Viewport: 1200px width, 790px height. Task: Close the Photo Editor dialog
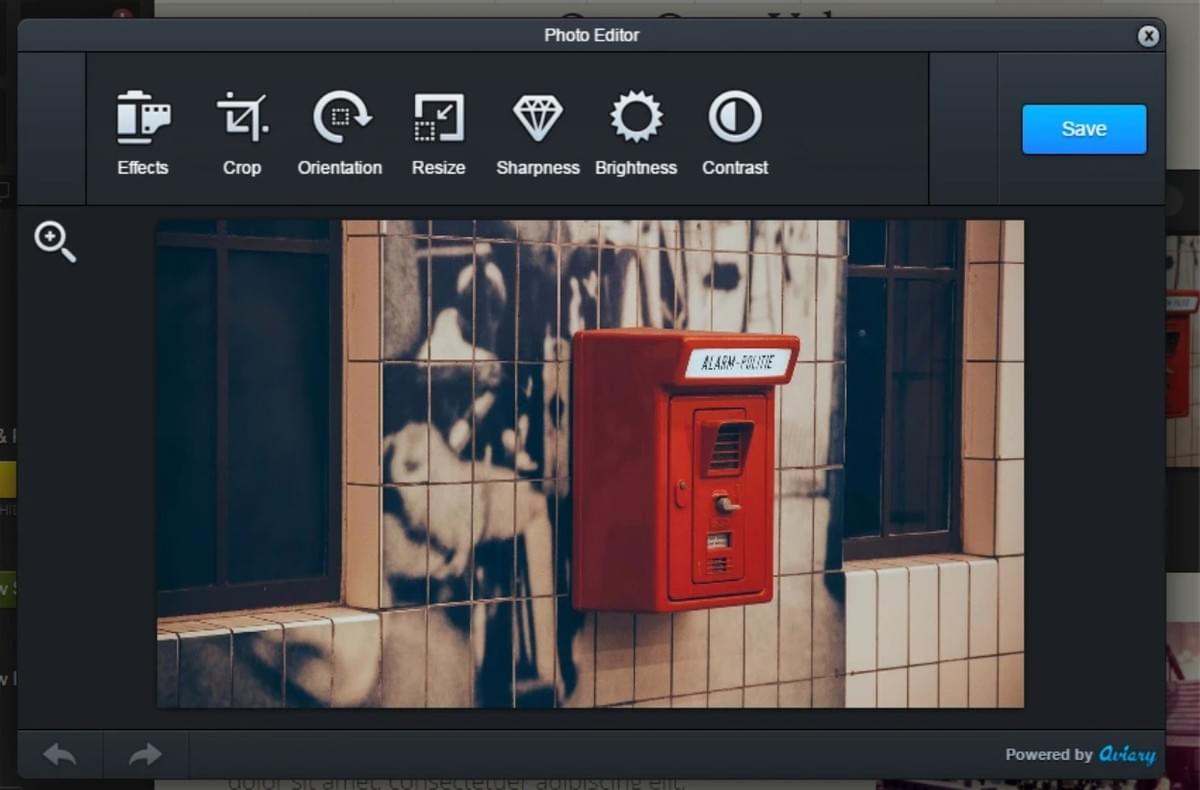tap(1149, 36)
